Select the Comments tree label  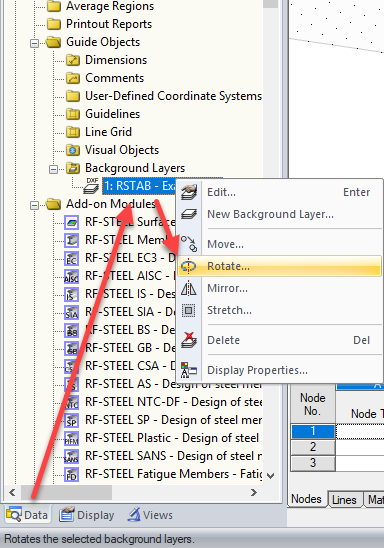coord(115,78)
